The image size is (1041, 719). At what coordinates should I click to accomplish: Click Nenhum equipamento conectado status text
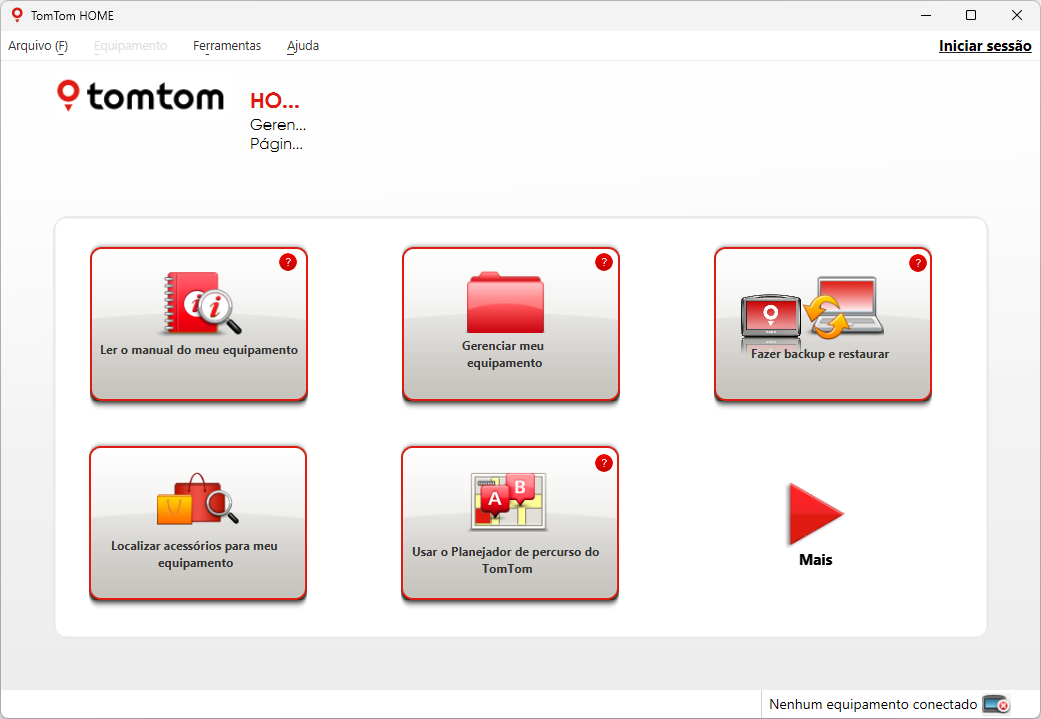(x=873, y=704)
